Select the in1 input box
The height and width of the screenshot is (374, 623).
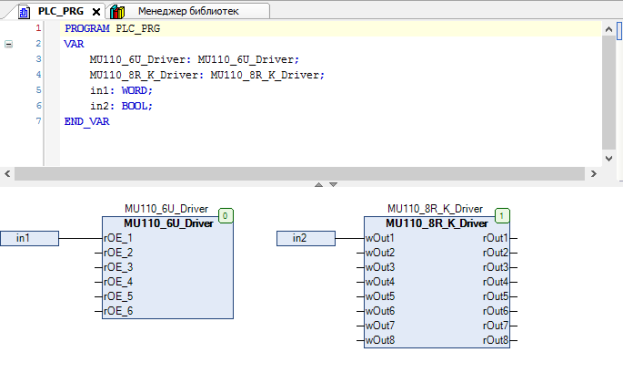[x=29, y=238]
